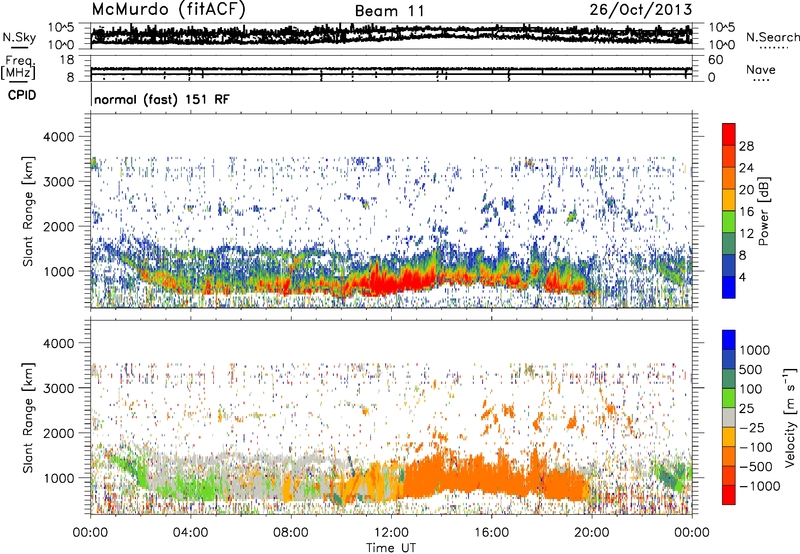Select the '4' Power colorbar tick label
Screen dimensions: 800x554
coord(742,277)
